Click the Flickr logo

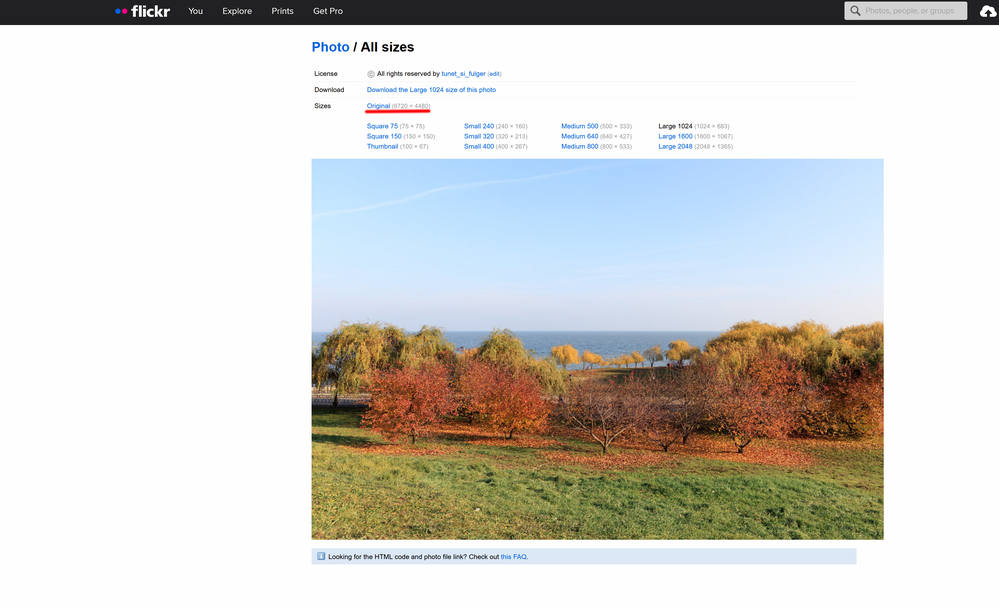(x=145, y=11)
